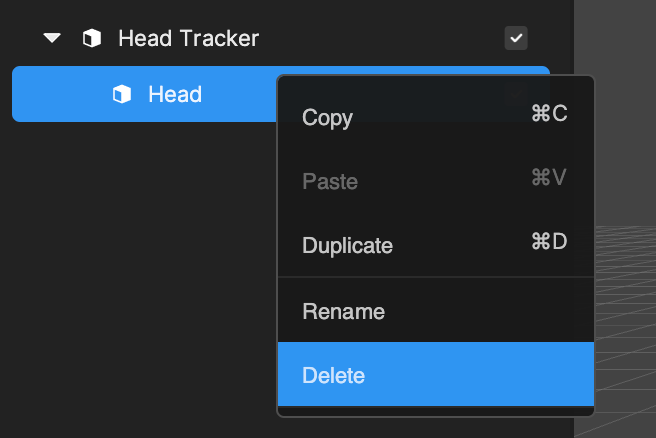Toggle the Head Tracker visibility checkbox
The width and height of the screenshot is (656, 438).
[516, 38]
